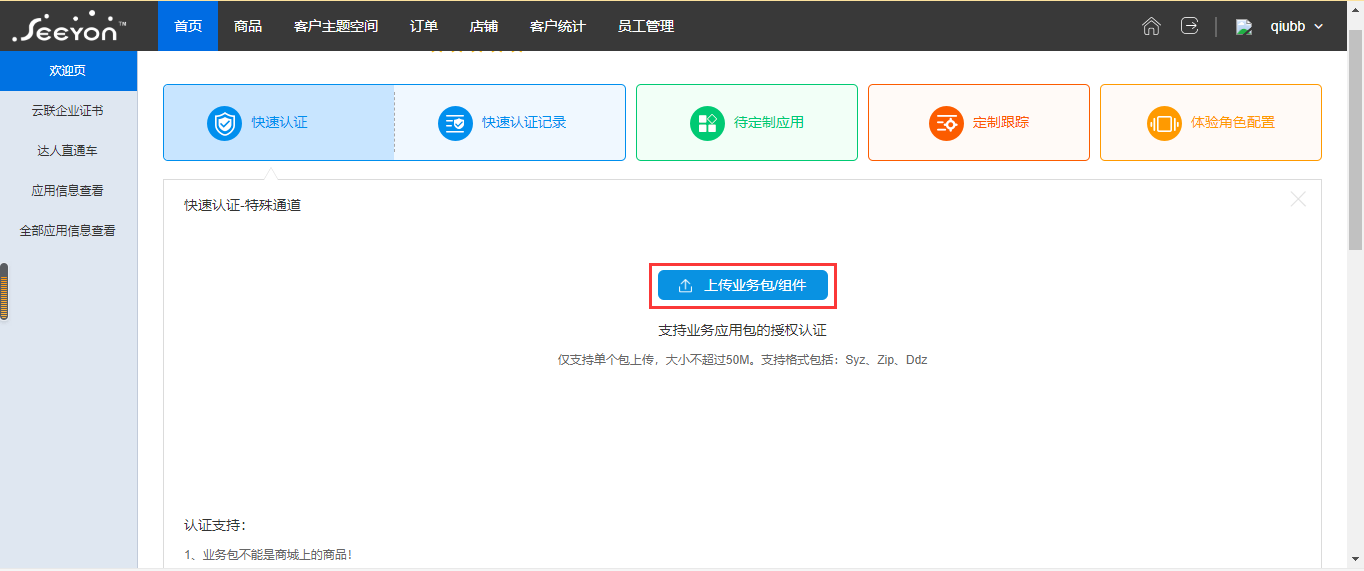Open the 客户主题空间 menu
The height and width of the screenshot is (571, 1364).
click(x=336, y=26)
